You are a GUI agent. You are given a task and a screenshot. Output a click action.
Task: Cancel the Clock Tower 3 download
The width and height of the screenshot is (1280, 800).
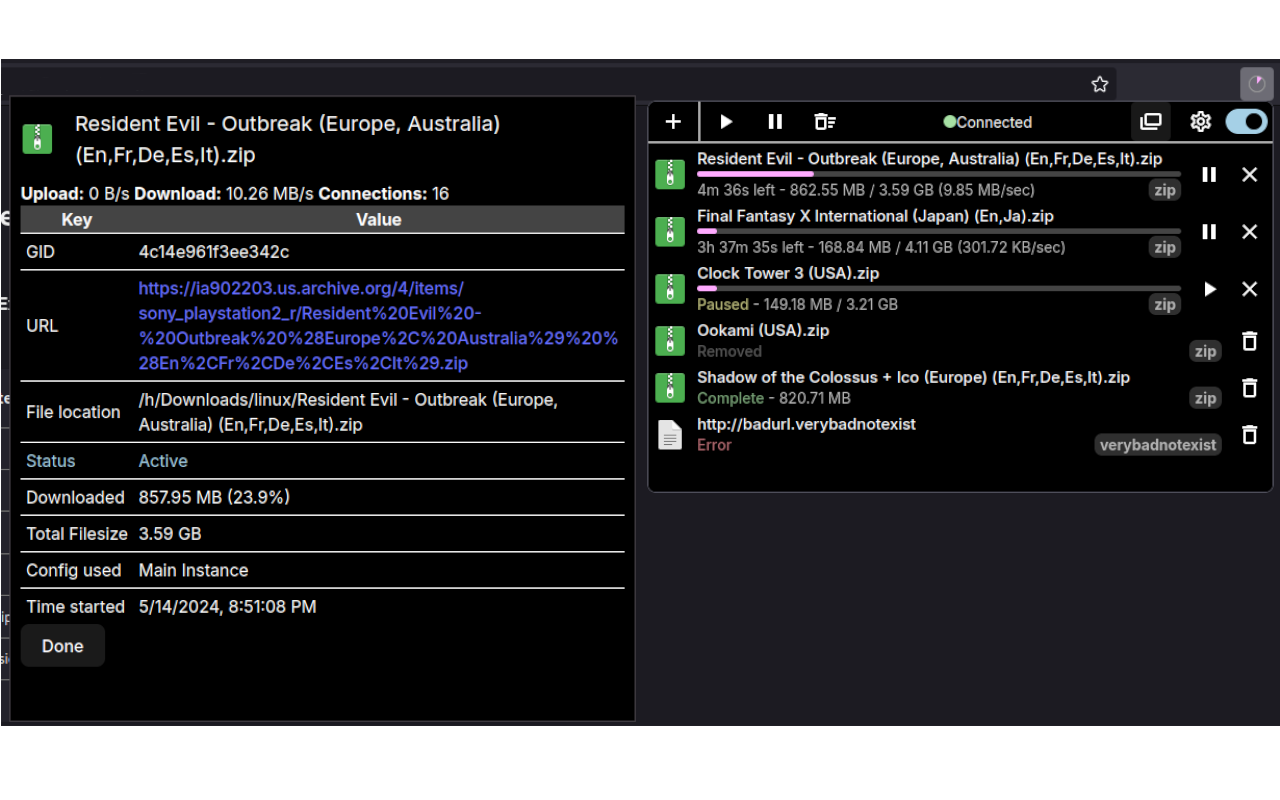point(1249,289)
